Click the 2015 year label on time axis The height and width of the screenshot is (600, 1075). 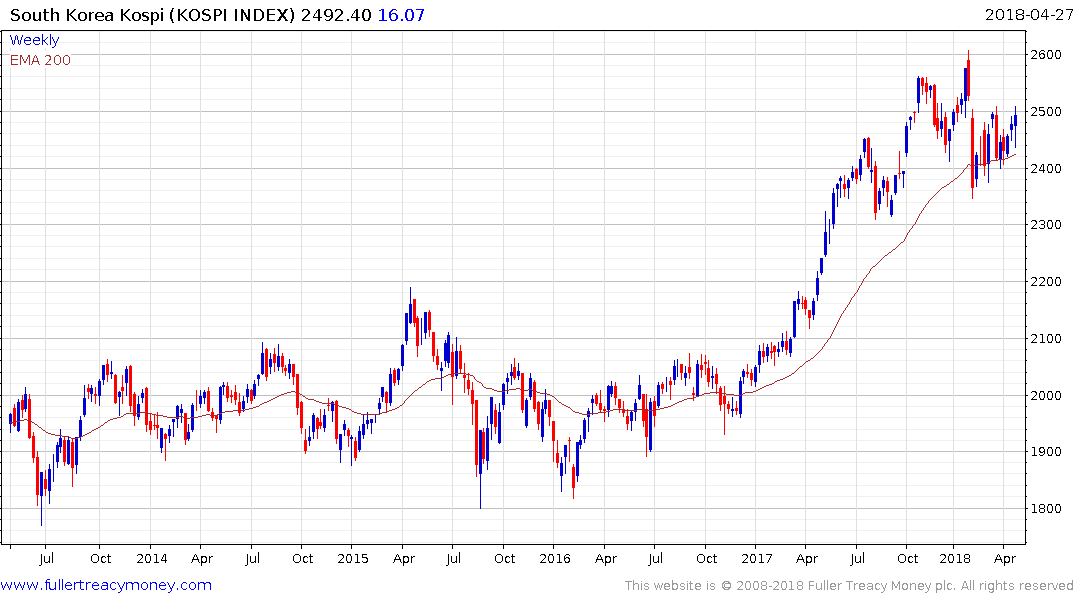(x=352, y=558)
